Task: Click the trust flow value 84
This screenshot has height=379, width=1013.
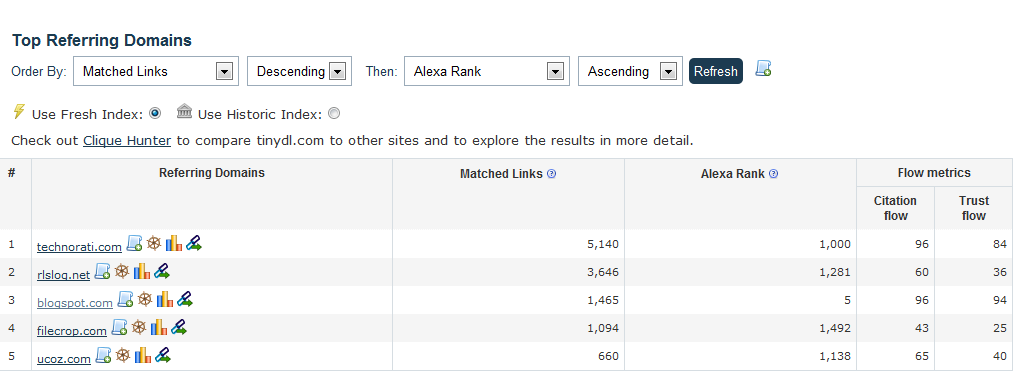Action: coord(1000,244)
